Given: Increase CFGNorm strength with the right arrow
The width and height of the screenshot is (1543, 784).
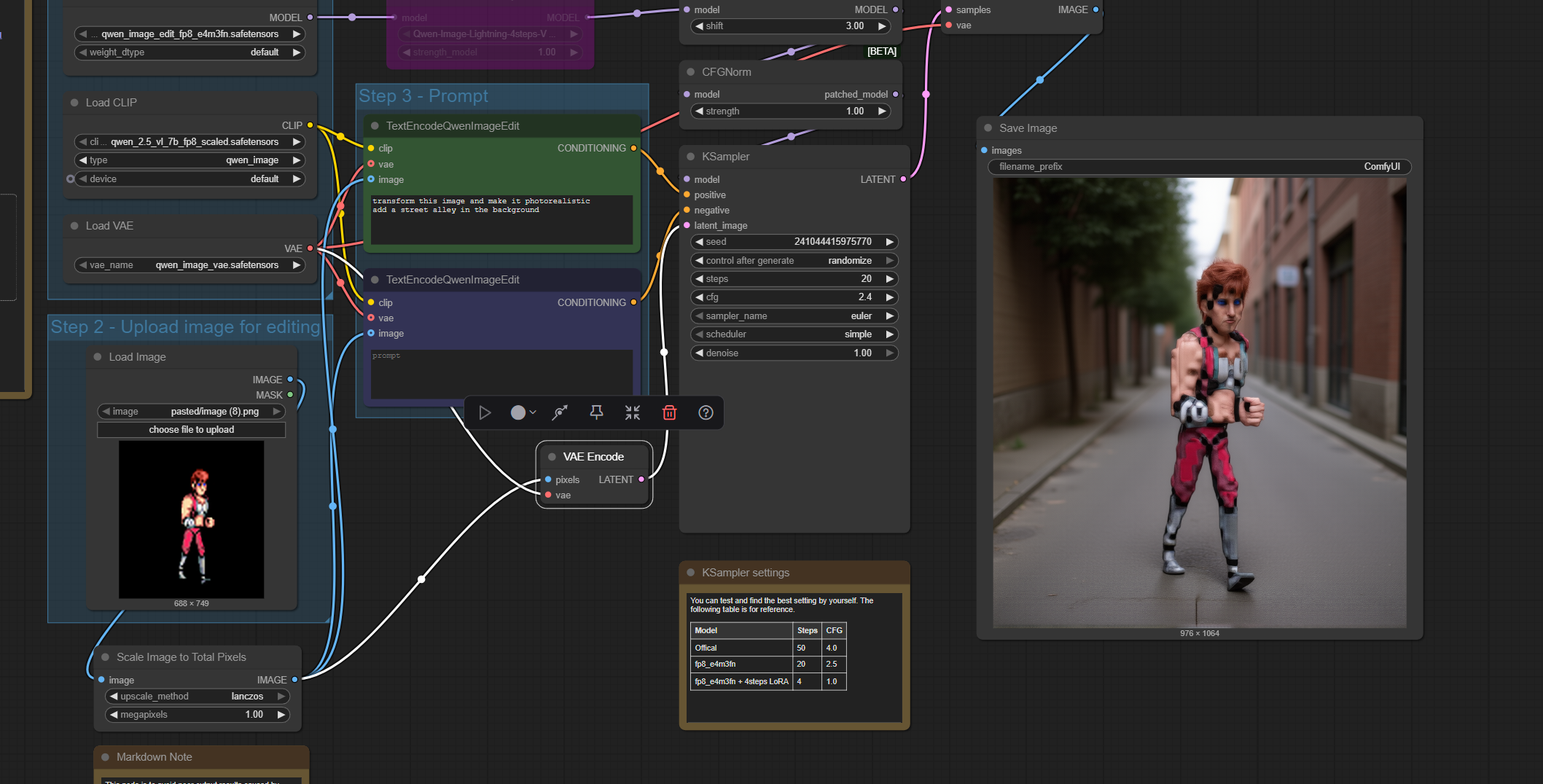Looking at the screenshot, I should click(x=882, y=111).
